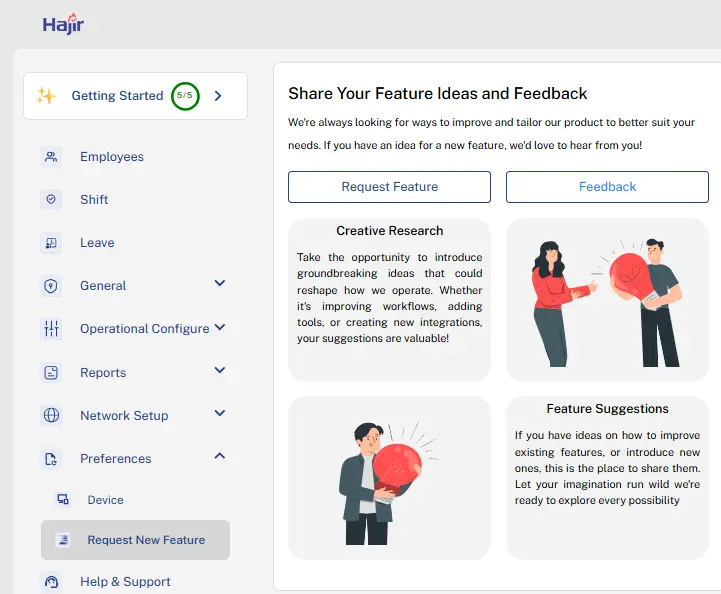Click the Employees people icon
This screenshot has height=594, width=721.
tap(51, 157)
